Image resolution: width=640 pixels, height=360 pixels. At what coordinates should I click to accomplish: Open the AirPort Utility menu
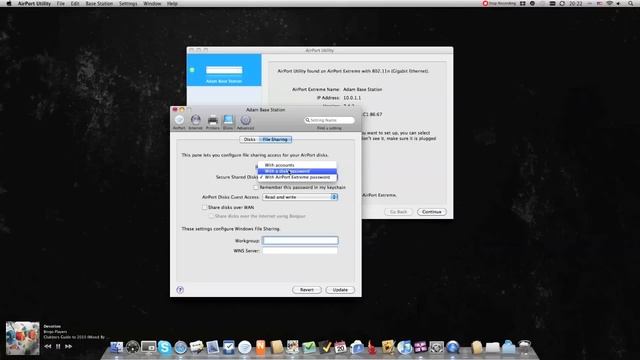34,3
